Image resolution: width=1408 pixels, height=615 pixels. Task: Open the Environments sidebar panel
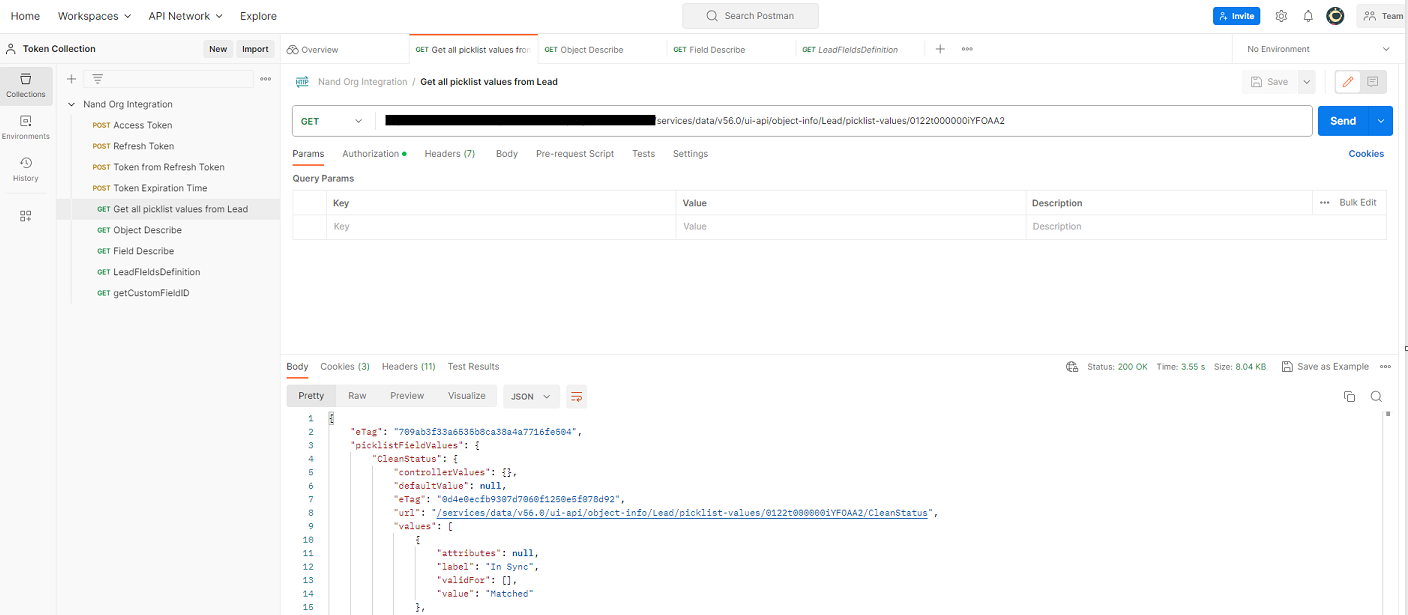26,127
